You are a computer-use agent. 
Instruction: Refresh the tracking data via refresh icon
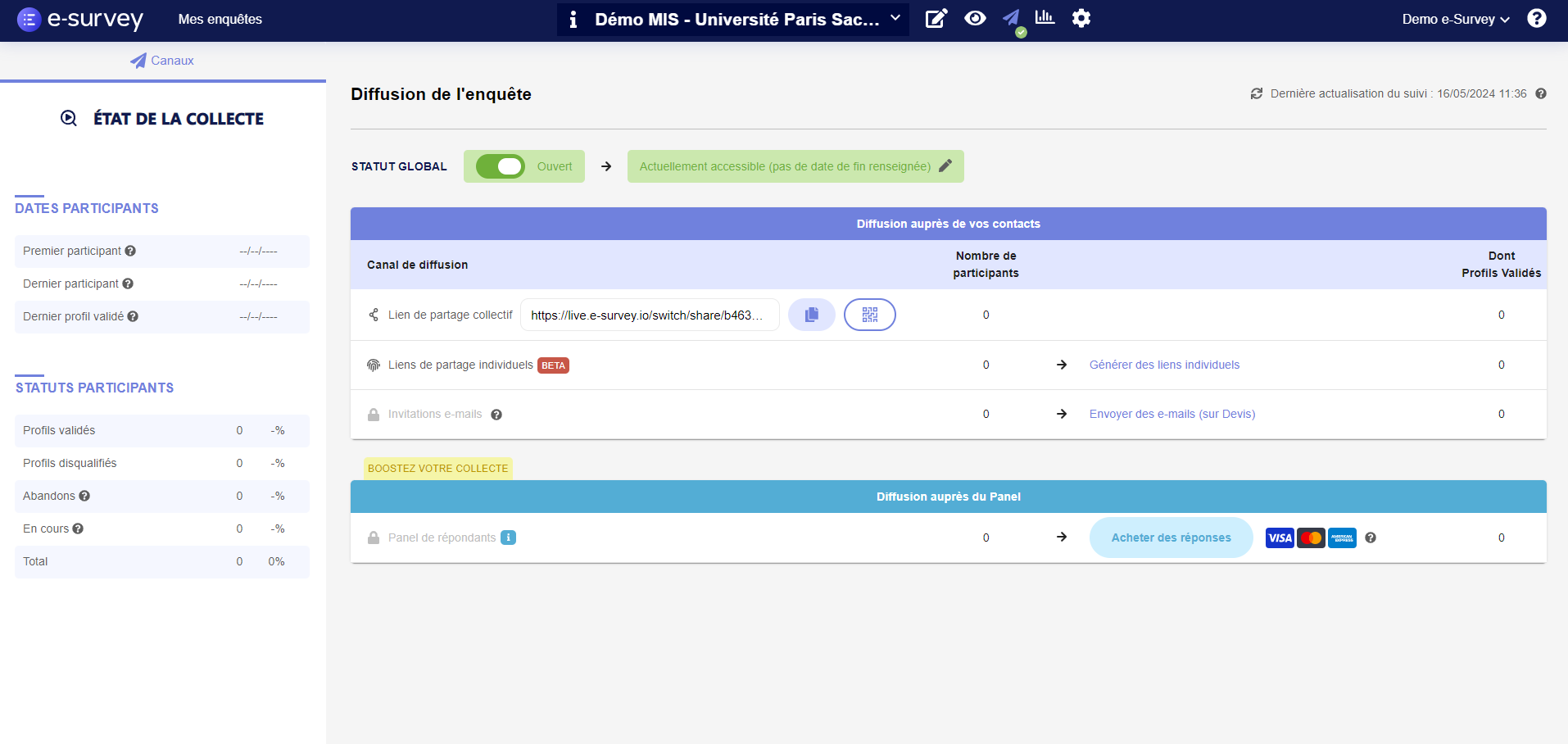pos(1258,93)
